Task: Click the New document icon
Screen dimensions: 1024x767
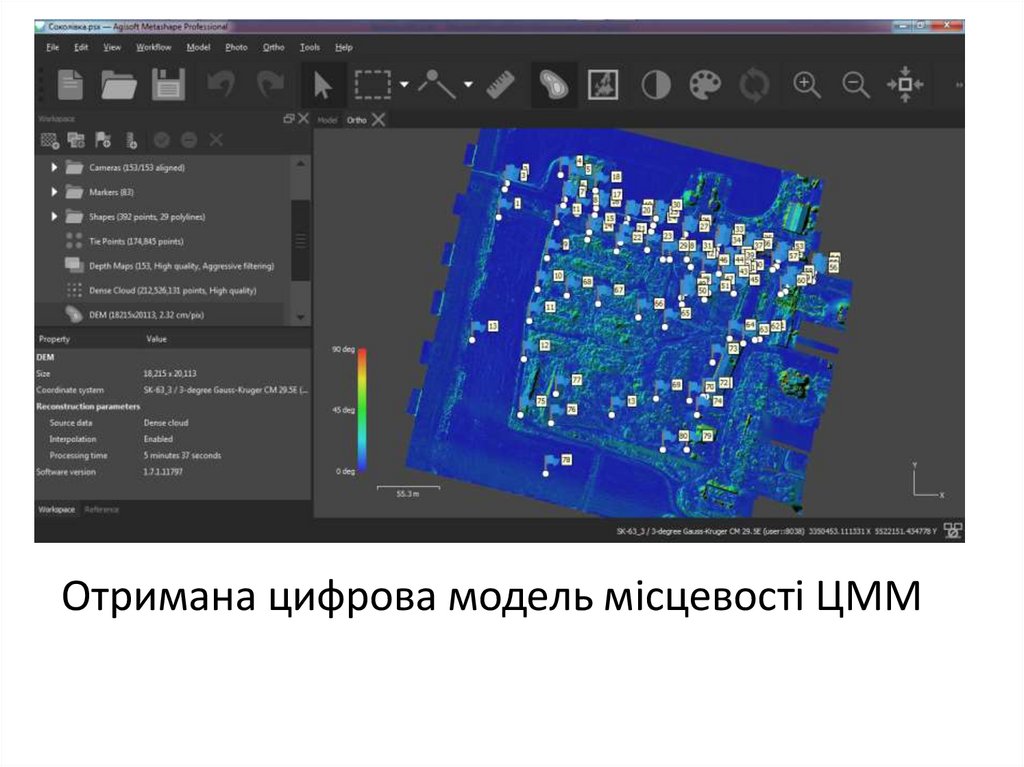Action: point(70,85)
